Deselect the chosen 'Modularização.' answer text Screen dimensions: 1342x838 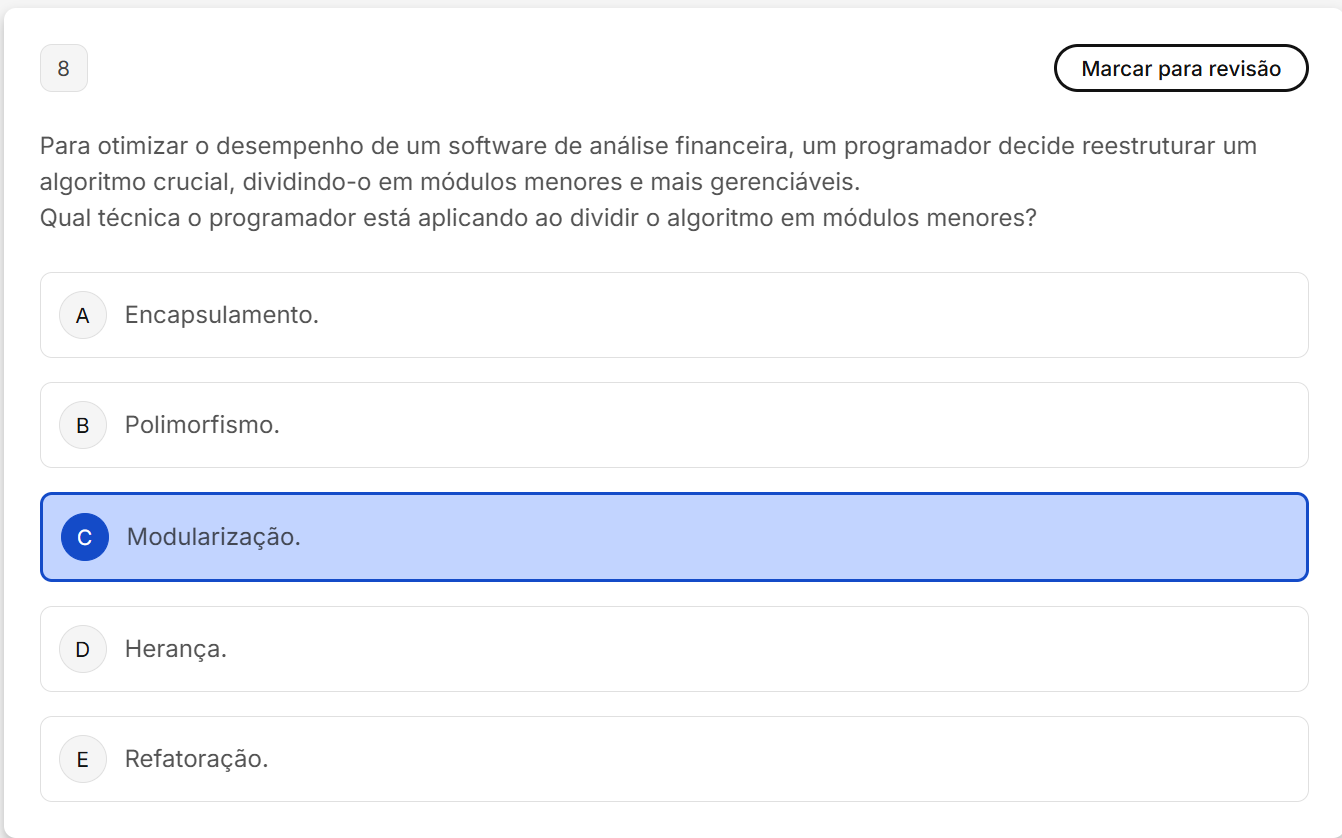tap(213, 537)
